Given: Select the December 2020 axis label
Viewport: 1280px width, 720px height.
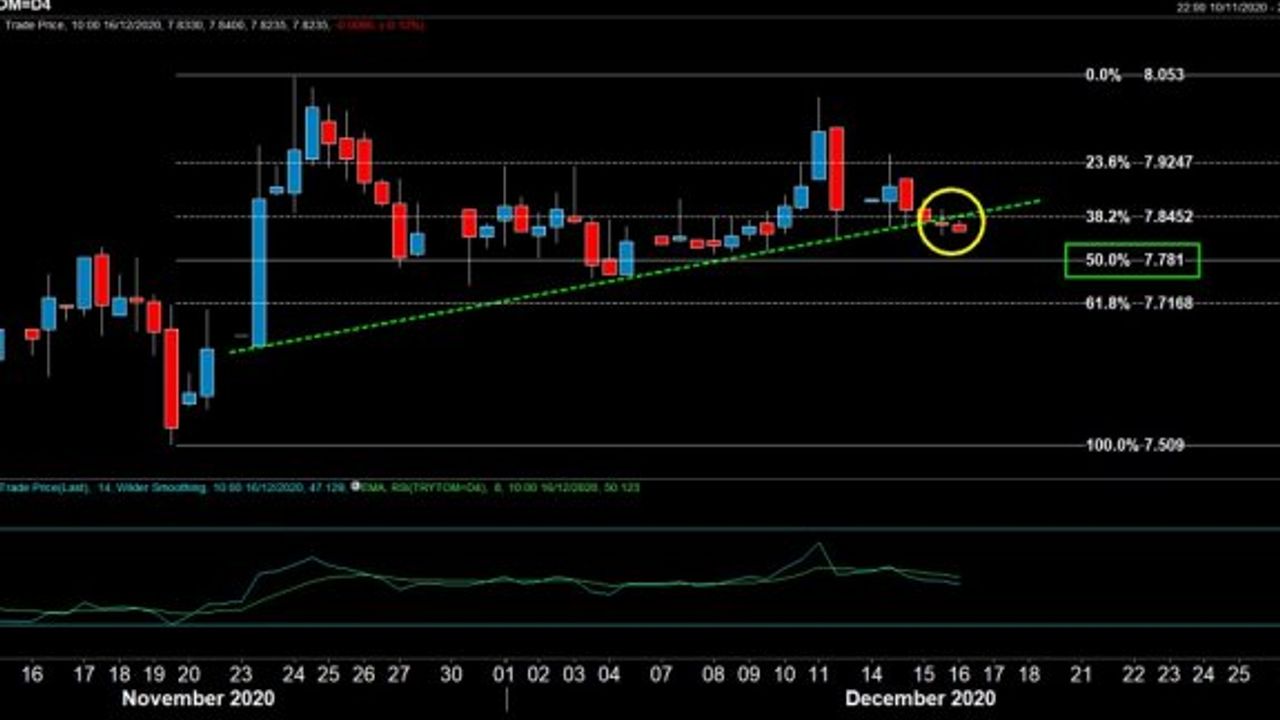Looking at the screenshot, I should pos(920,697).
